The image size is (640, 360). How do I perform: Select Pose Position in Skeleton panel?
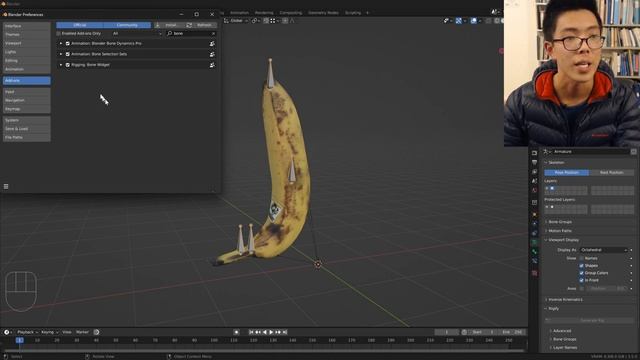(x=567, y=173)
